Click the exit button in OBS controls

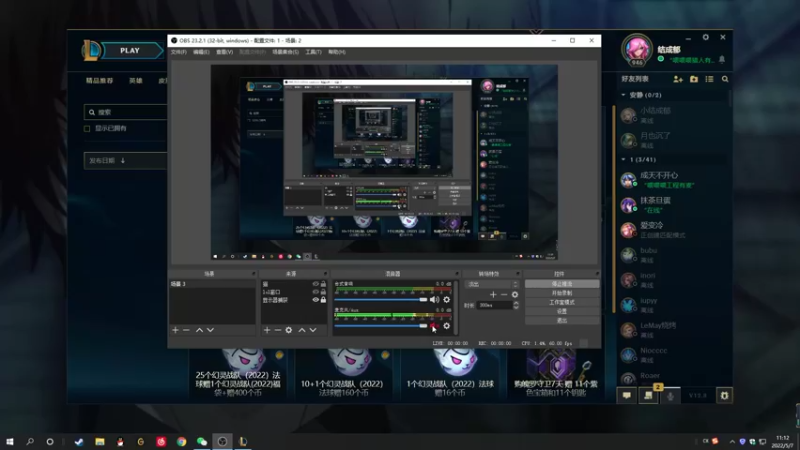coord(562,320)
